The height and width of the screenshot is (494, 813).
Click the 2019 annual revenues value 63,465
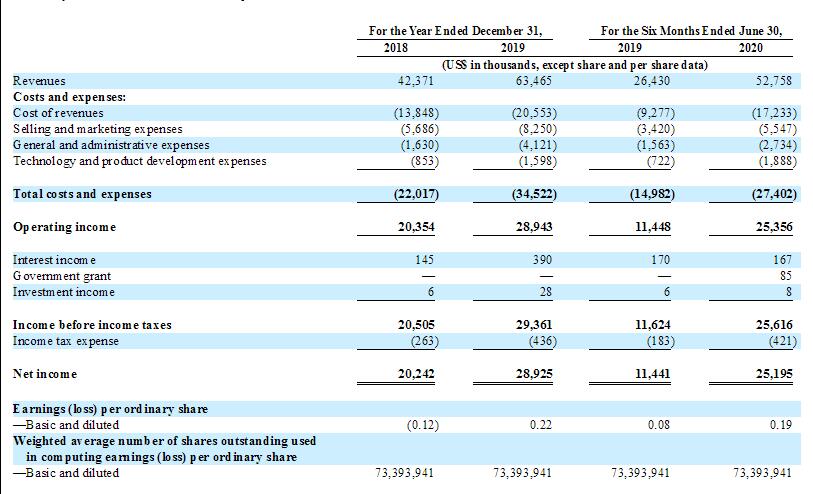click(534, 81)
